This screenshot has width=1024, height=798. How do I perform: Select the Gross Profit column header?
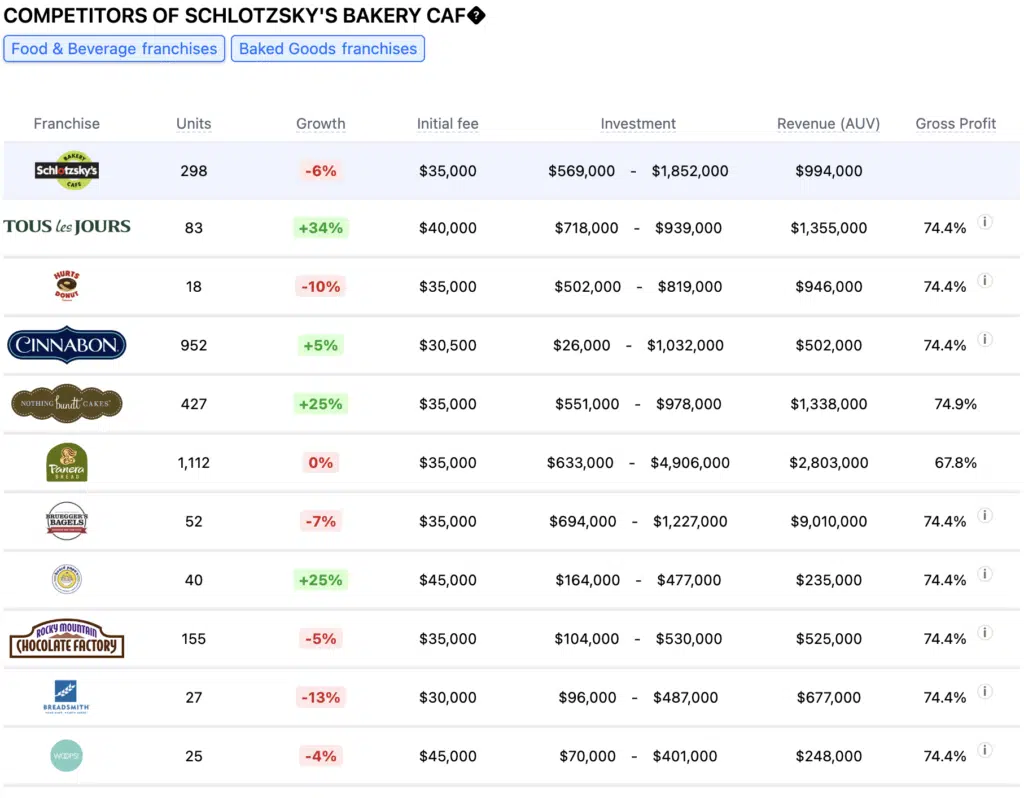pyautogui.click(x=956, y=124)
